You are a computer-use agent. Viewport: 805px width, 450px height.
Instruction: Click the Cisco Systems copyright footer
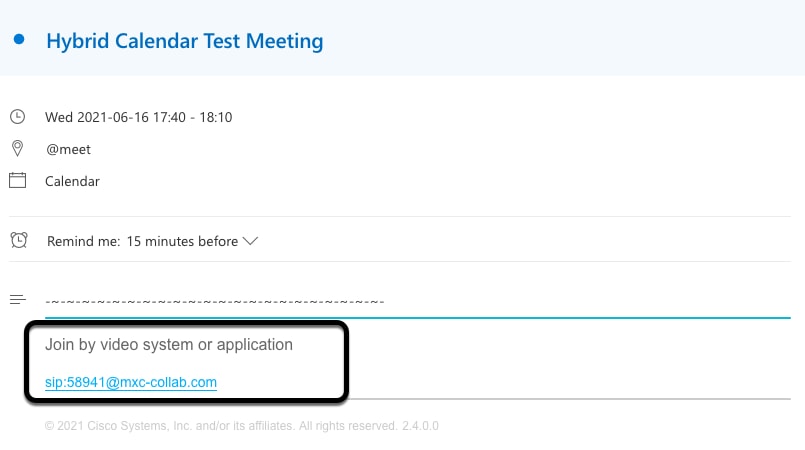click(x=221, y=426)
